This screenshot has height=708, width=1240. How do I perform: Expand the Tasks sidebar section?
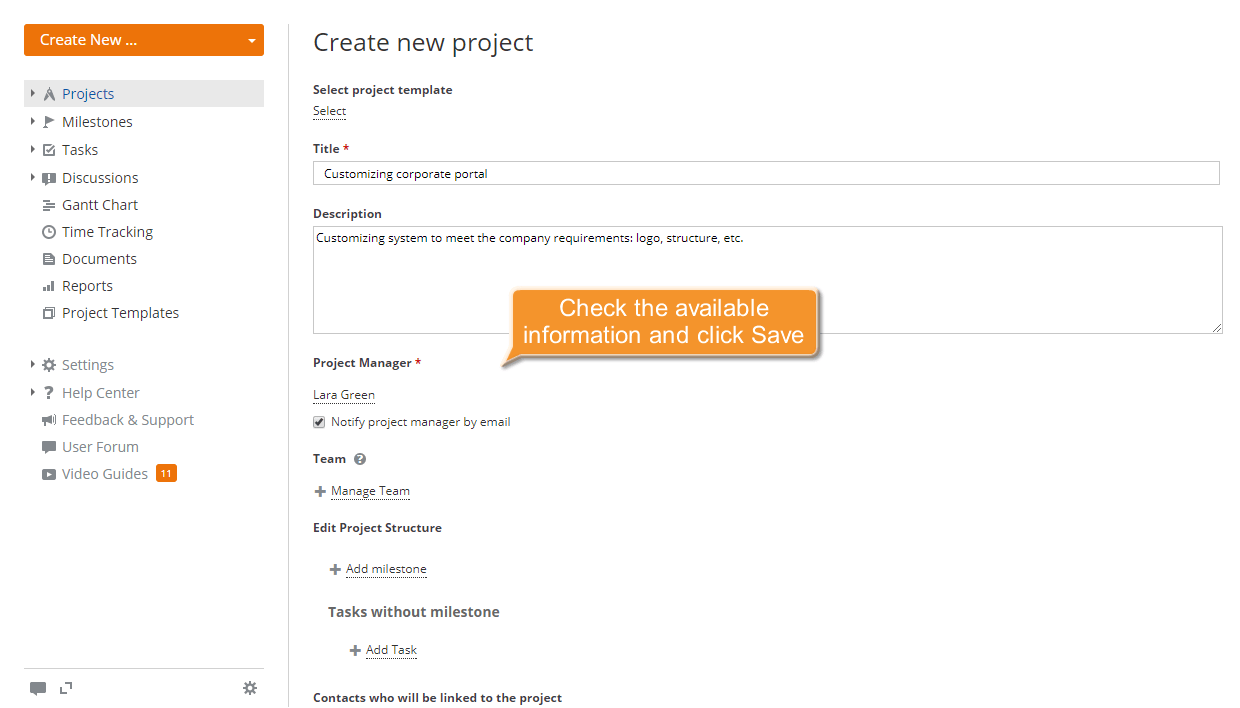32,149
